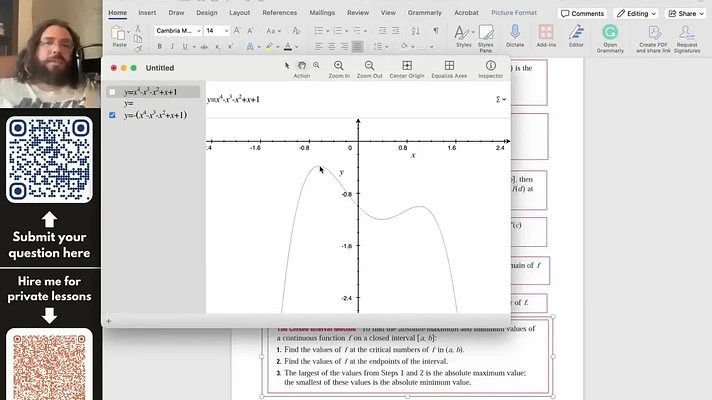Image resolution: width=712 pixels, height=400 pixels.
Task: Click the Dictate microphone icon
Action: (x=515, y=36)
